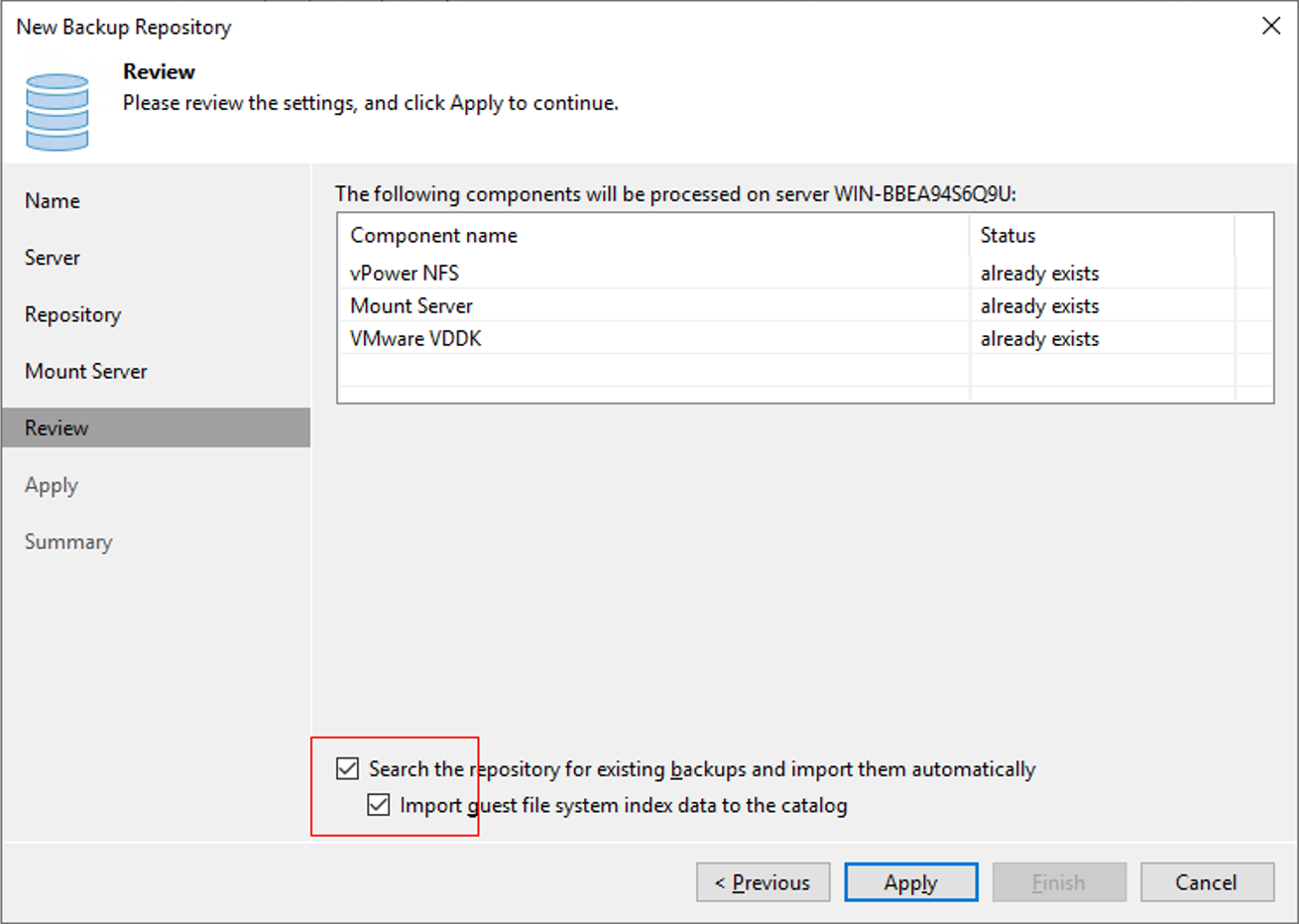This screenshot has height=924, width=1299.
Task: Jump to the Summary wizard step
Action: 68,541
